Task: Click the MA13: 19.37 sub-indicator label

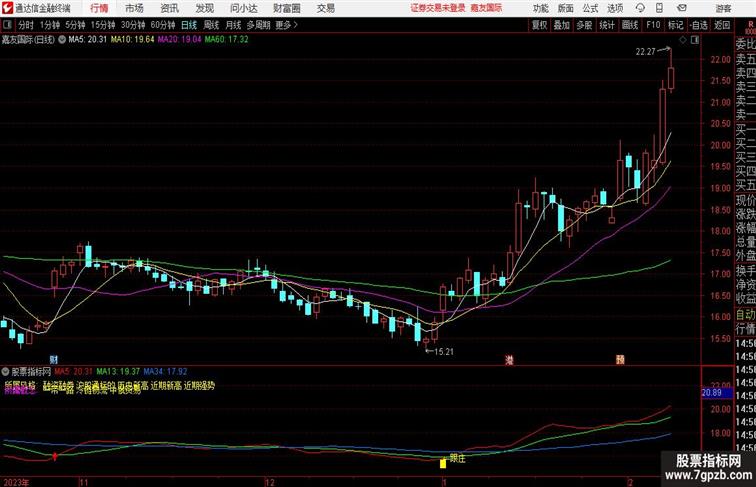Action: click(118, 372)
